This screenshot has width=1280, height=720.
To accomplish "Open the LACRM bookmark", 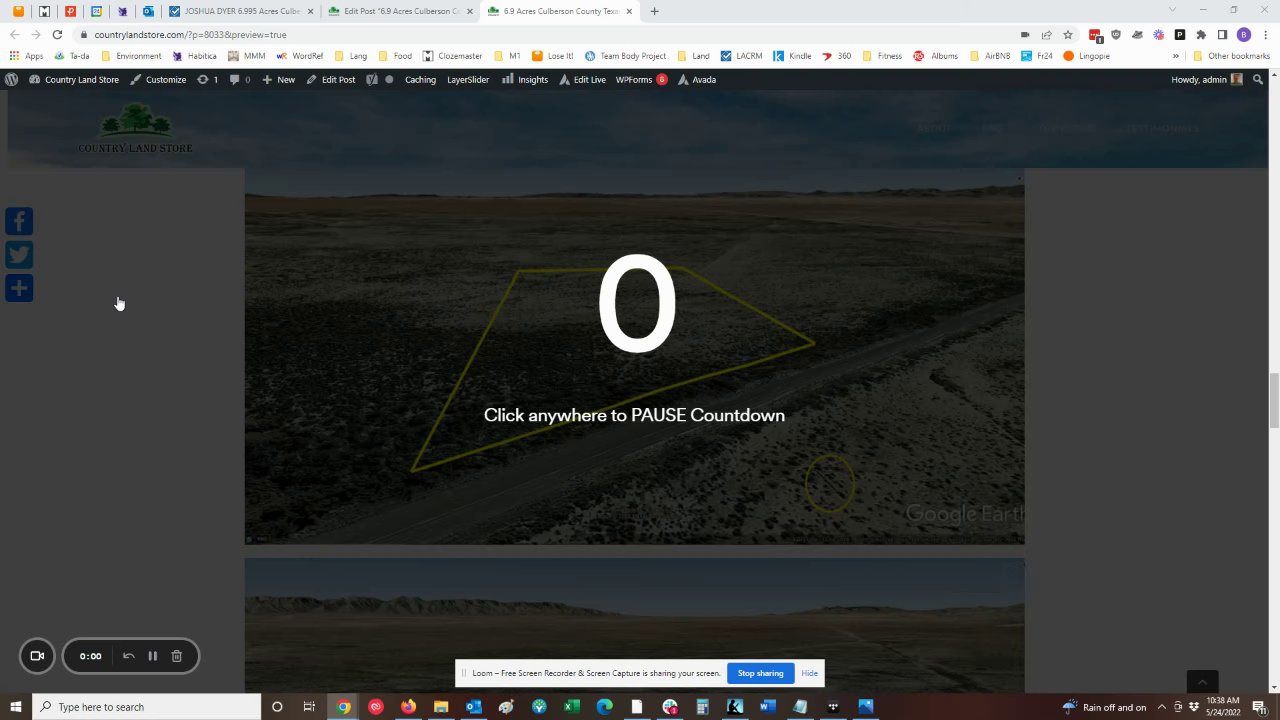I will click(x=741, y=56).
